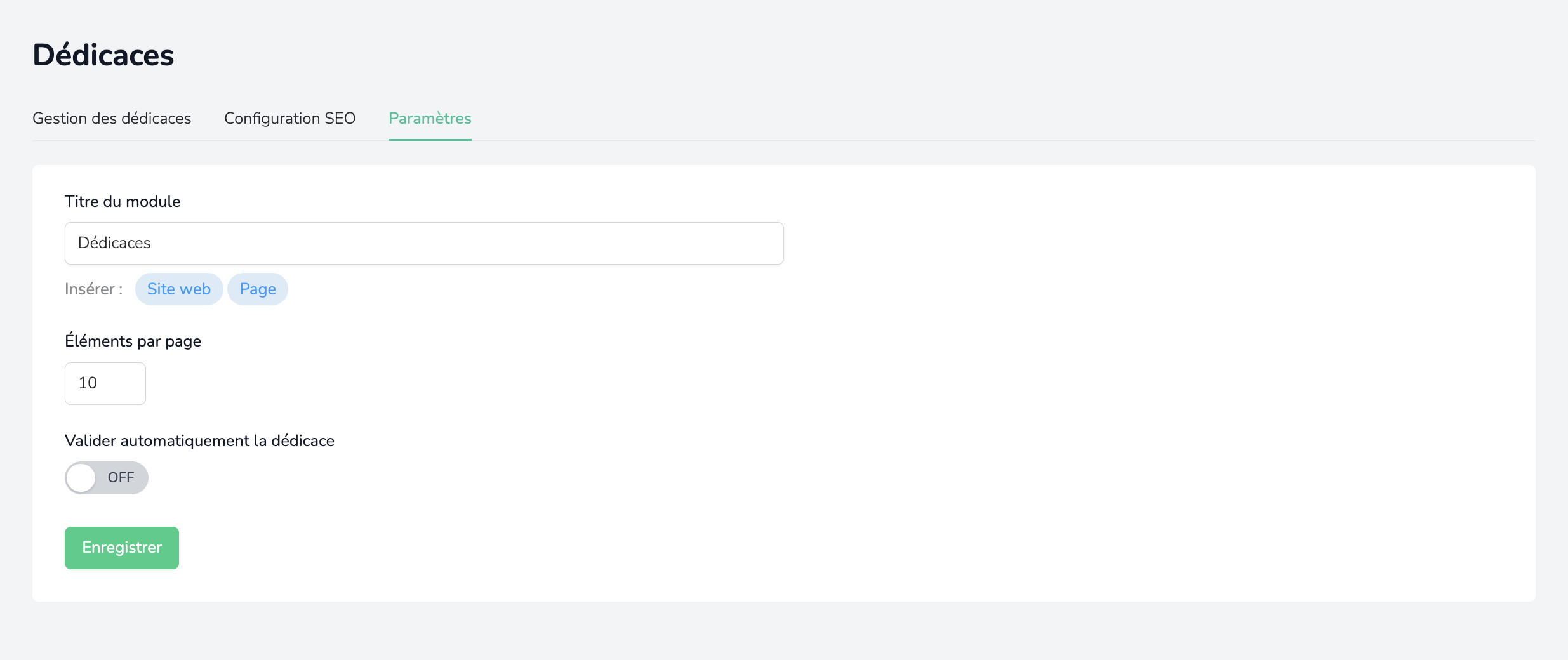Insert the Site web tag

[x=179, y=289]
